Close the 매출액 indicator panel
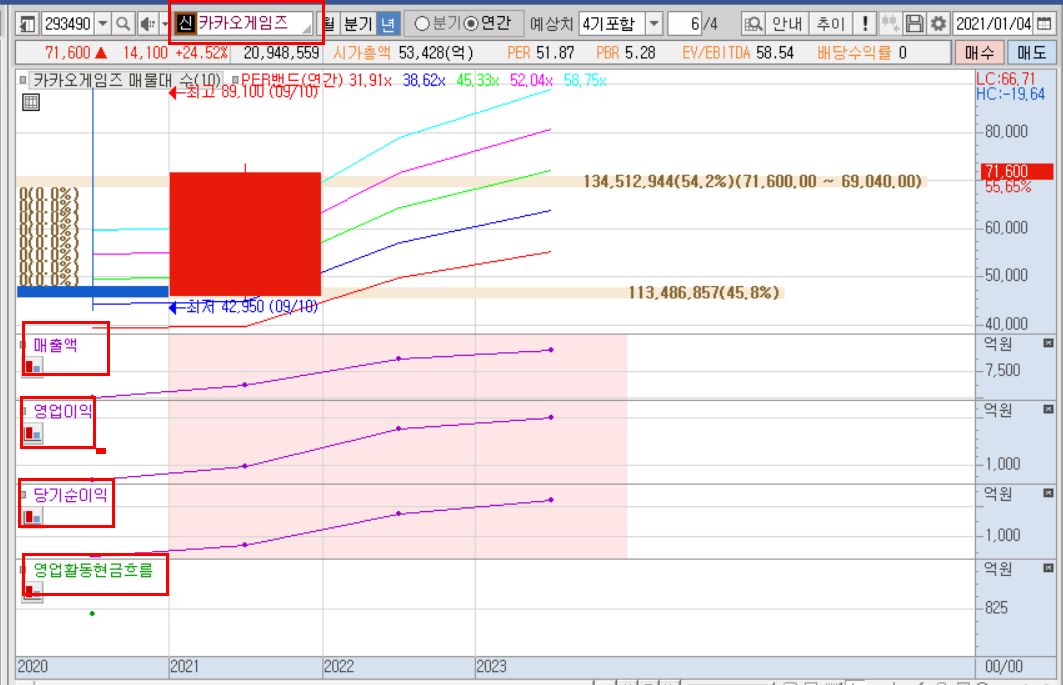This screenshot has height=685, width=1063. click(1048, 344)
